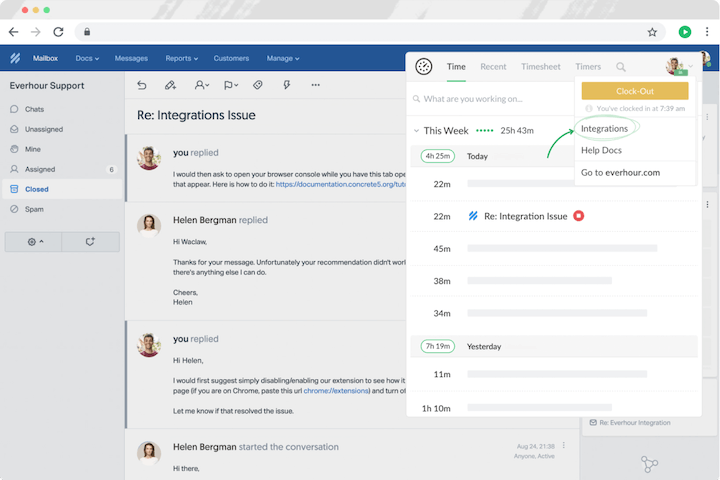Click the Re: Integrations Issue conversation title

196,115
